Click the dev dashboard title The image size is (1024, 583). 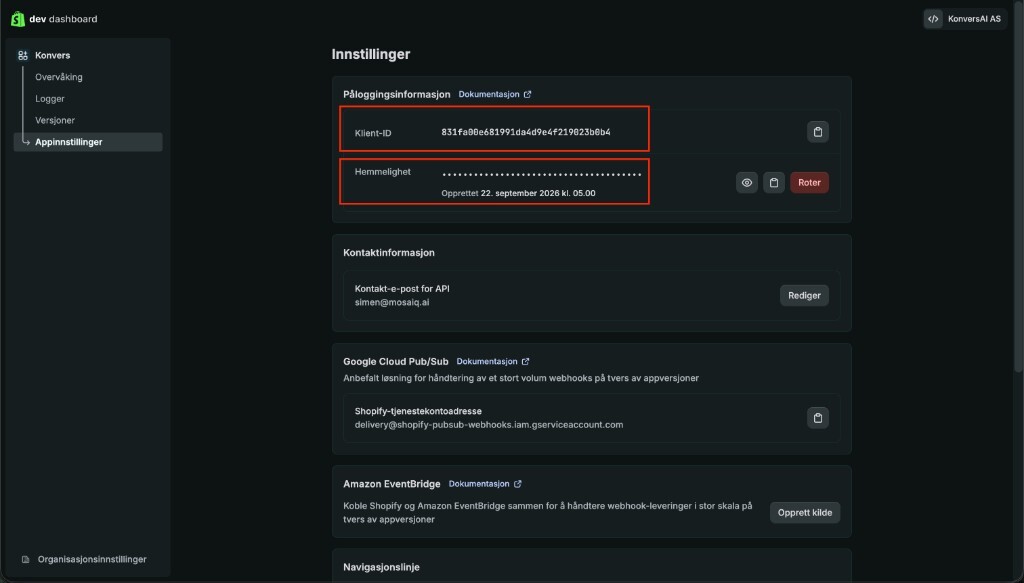point(63,19)
